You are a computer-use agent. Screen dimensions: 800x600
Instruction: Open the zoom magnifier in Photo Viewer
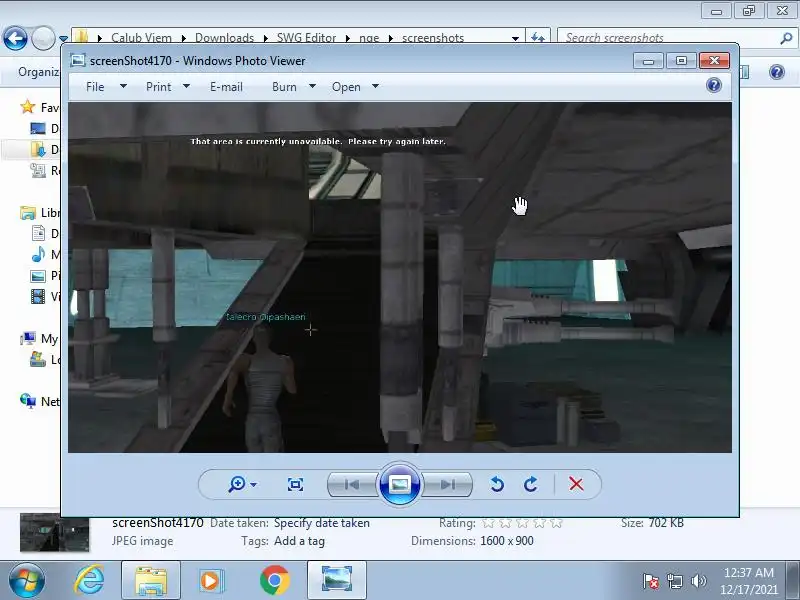click(x=237, y=484)
